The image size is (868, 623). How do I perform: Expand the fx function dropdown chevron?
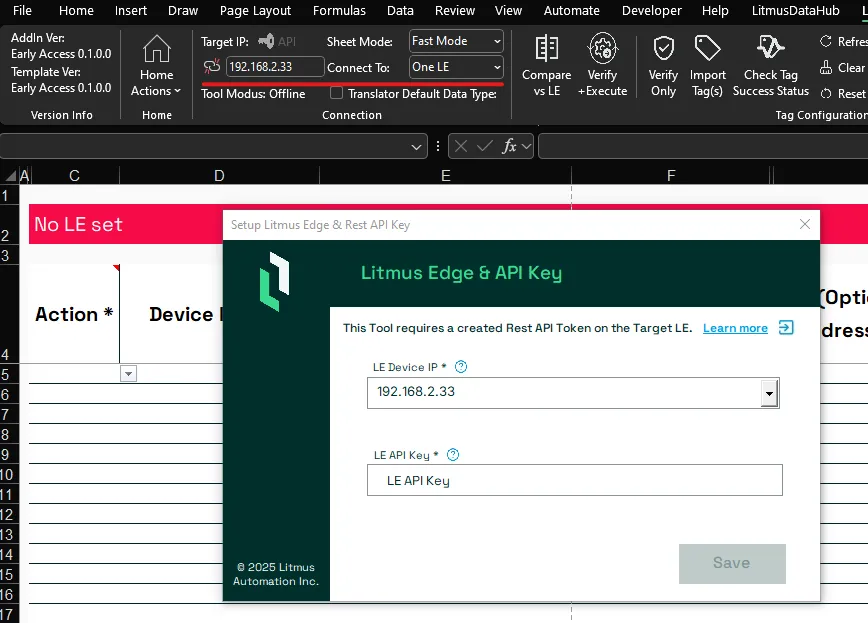click(526, 147)
